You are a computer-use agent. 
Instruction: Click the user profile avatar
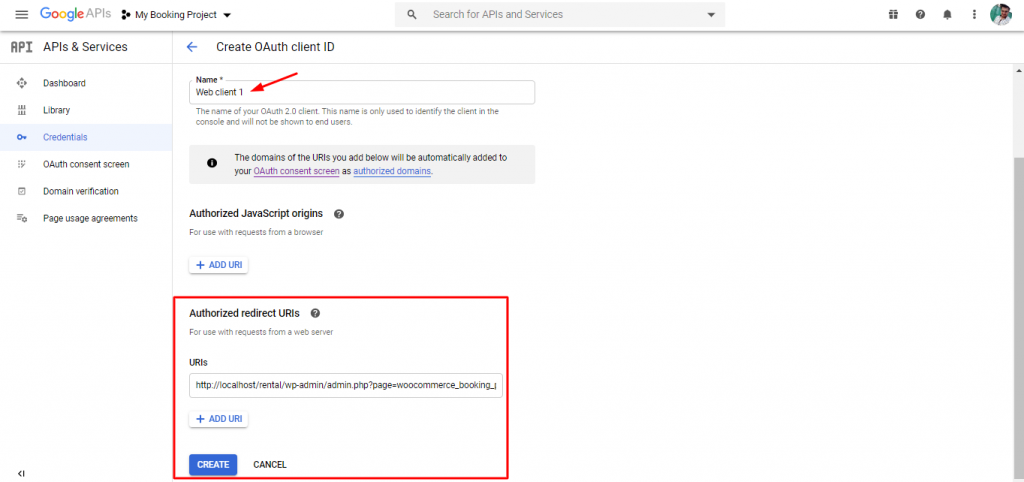(x=1001, y=15)
